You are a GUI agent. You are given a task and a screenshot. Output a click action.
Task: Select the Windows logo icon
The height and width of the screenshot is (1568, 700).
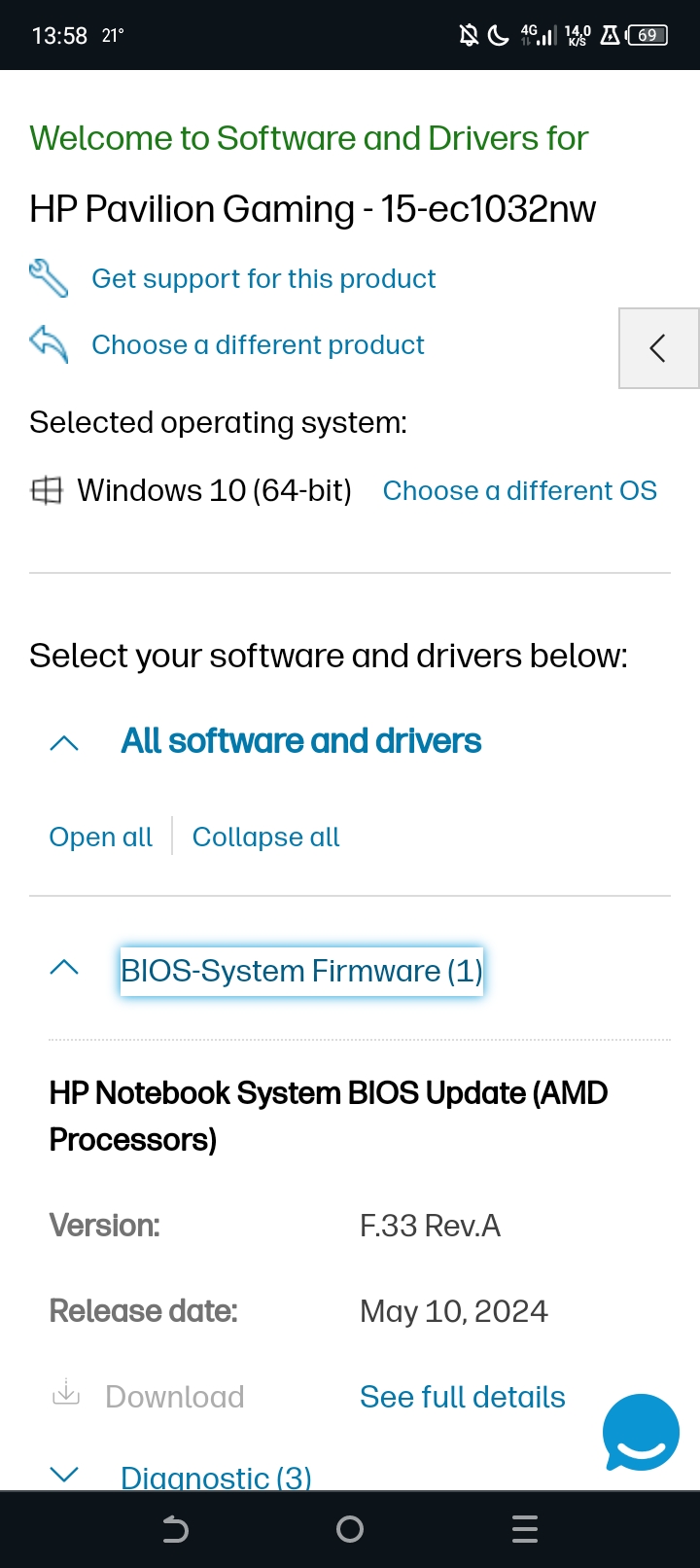tap(47, 489)
